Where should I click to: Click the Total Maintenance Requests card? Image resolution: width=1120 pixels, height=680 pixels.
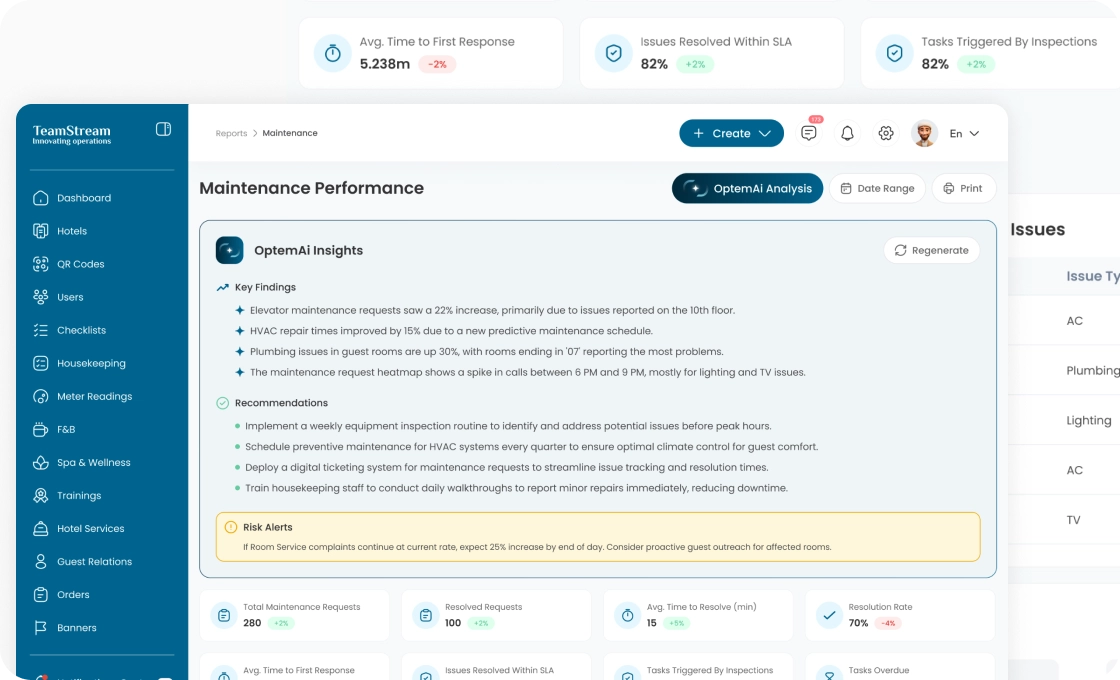coord(294,614)
